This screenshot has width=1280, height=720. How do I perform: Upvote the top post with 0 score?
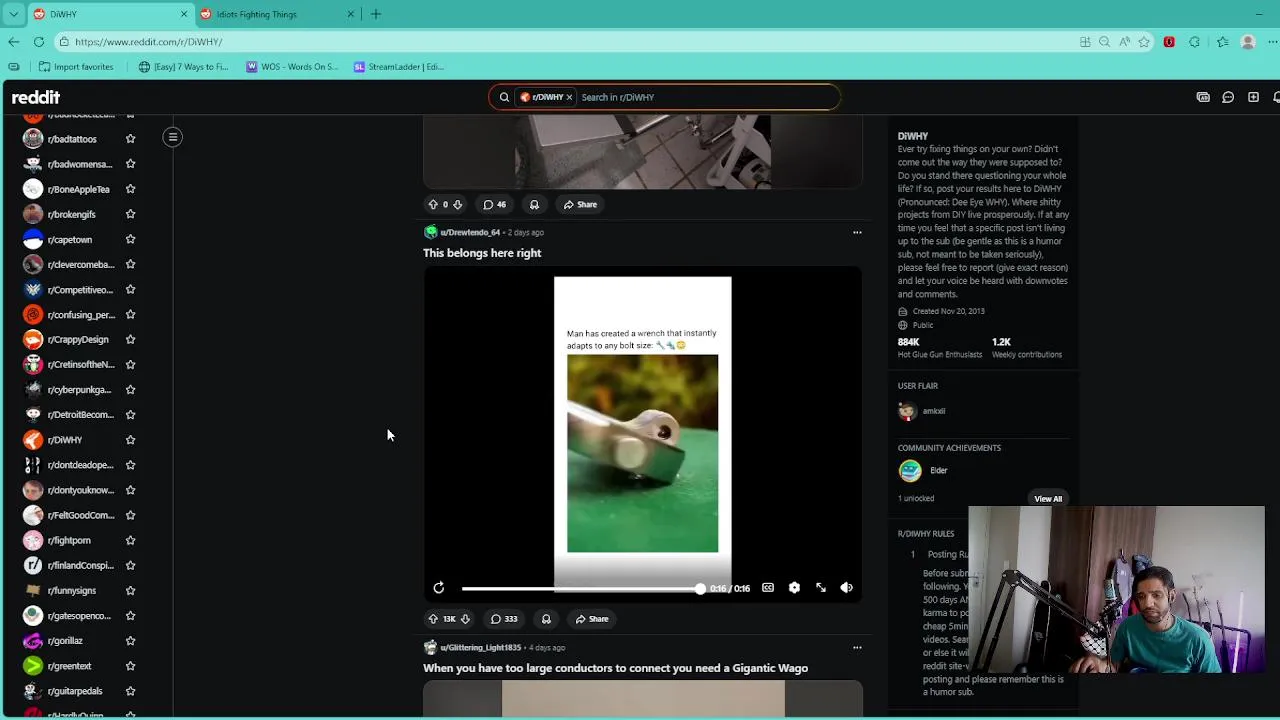[433, 205]
